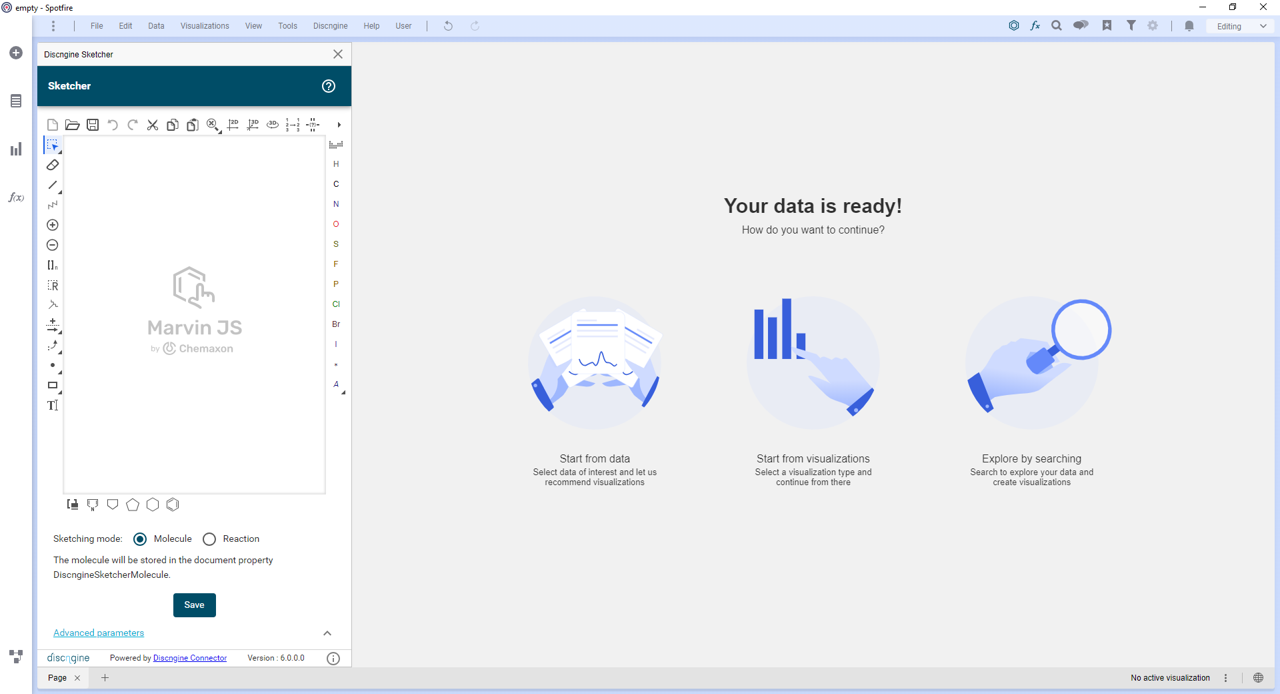Open Advanced parameters link
This screenshot has width=1280, height=694.
coord(98,633)
